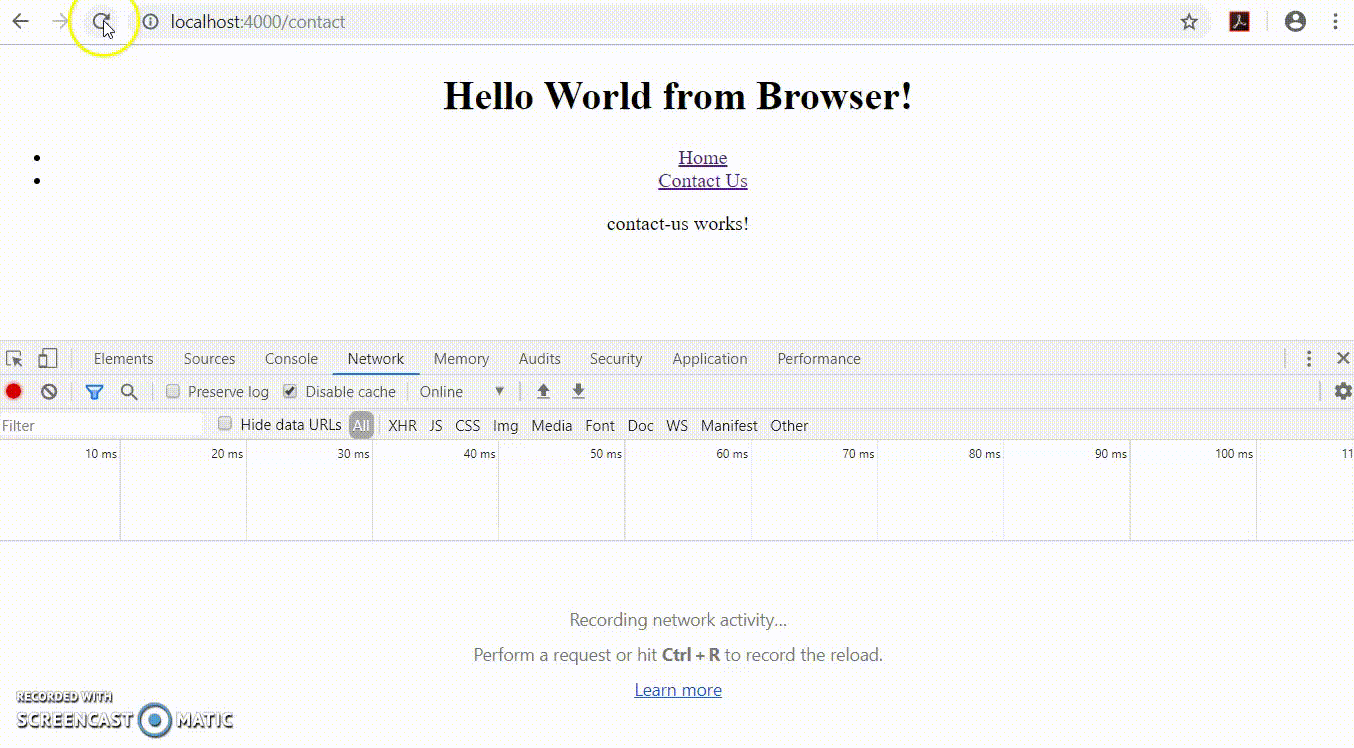Open DevTools settings gear

pyautogui.click(x=1342, y=391)
